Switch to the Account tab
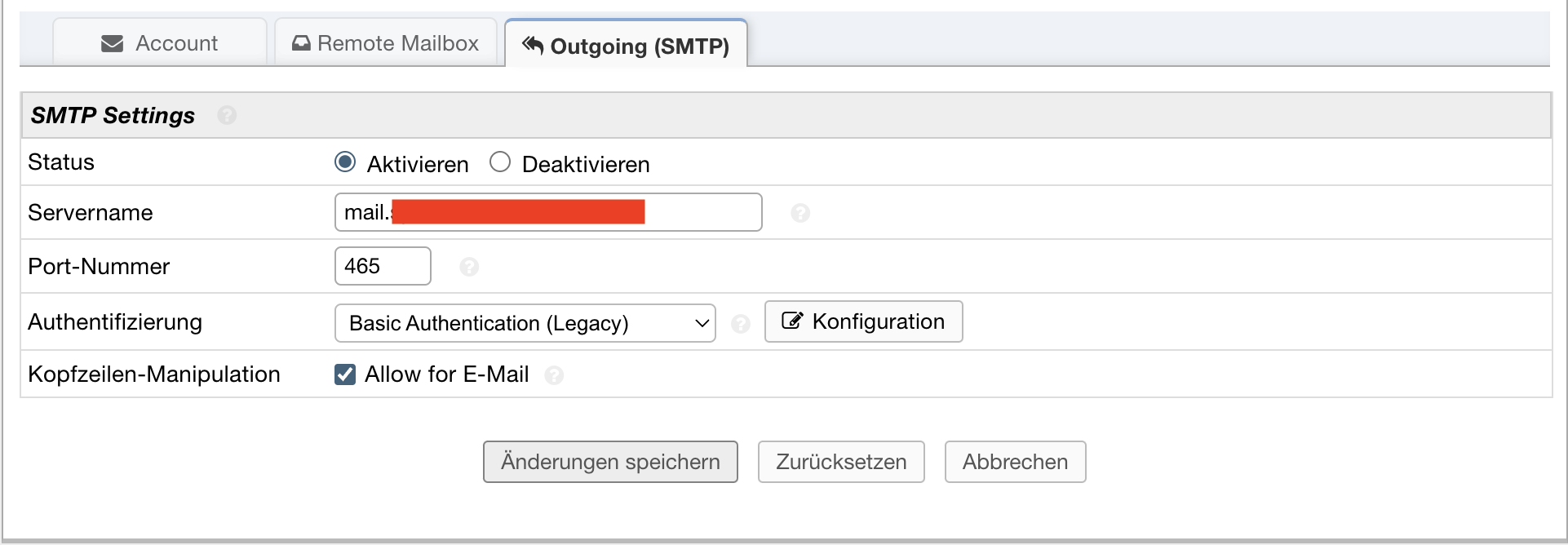The width and height of the screenshot is (1568, 545). click(x=160, y=43)
